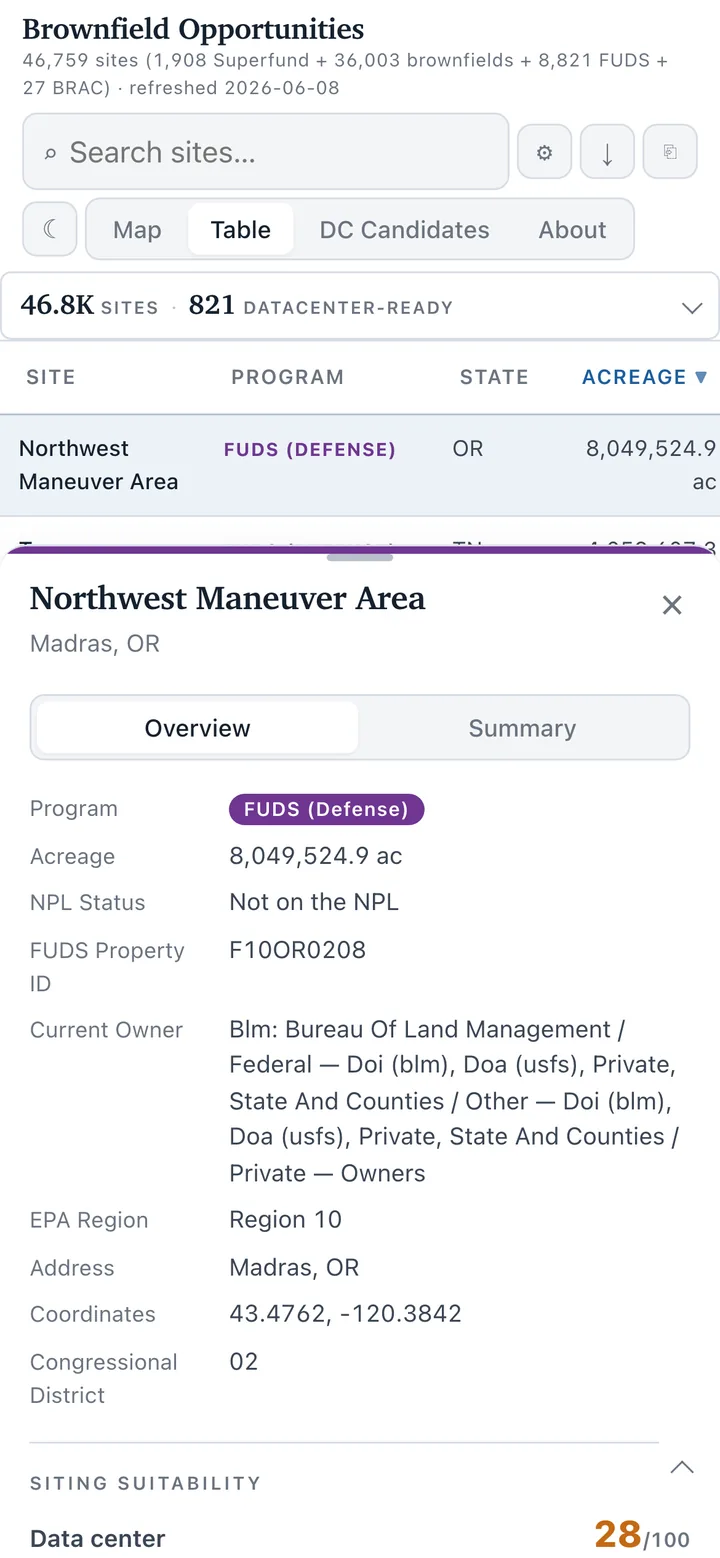Switch to the Summary tab
The width and height of the screenshot is (720, 1558).
click(522, 728)
